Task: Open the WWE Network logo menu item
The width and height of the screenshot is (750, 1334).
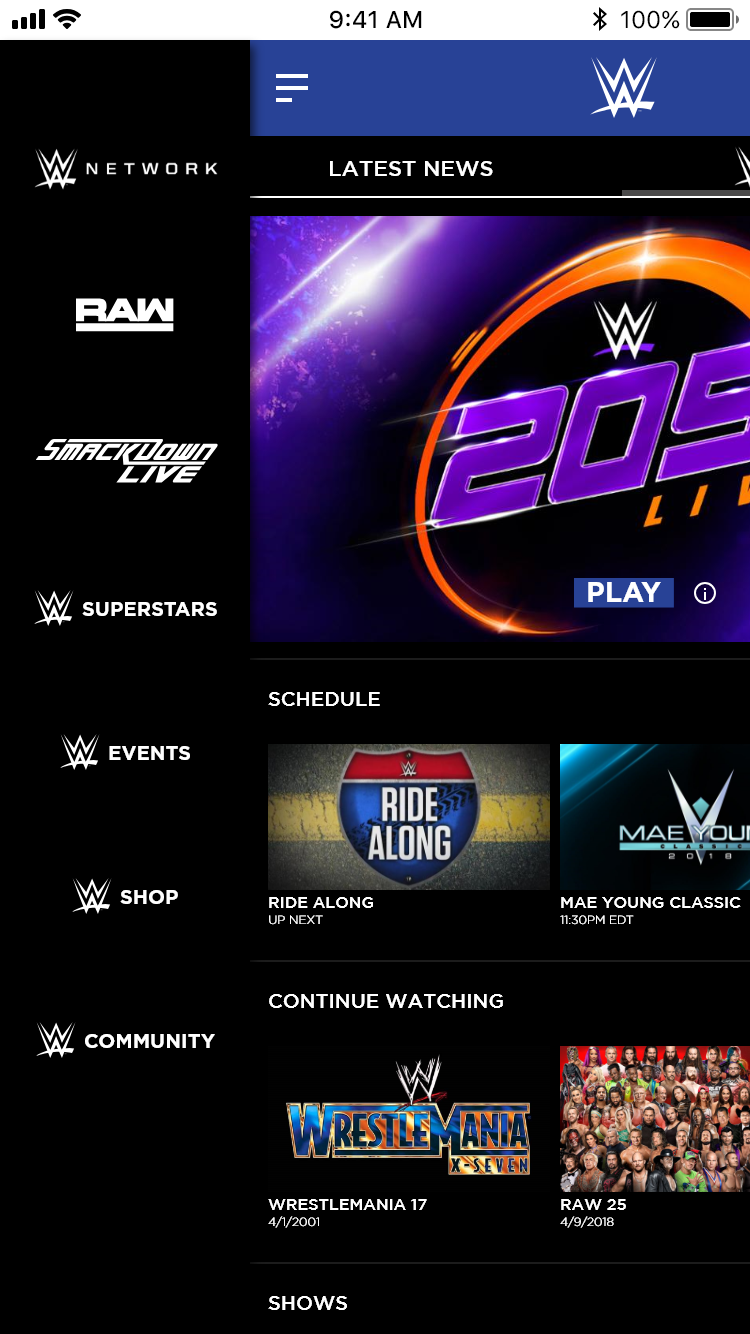Action: pos(126,168)
